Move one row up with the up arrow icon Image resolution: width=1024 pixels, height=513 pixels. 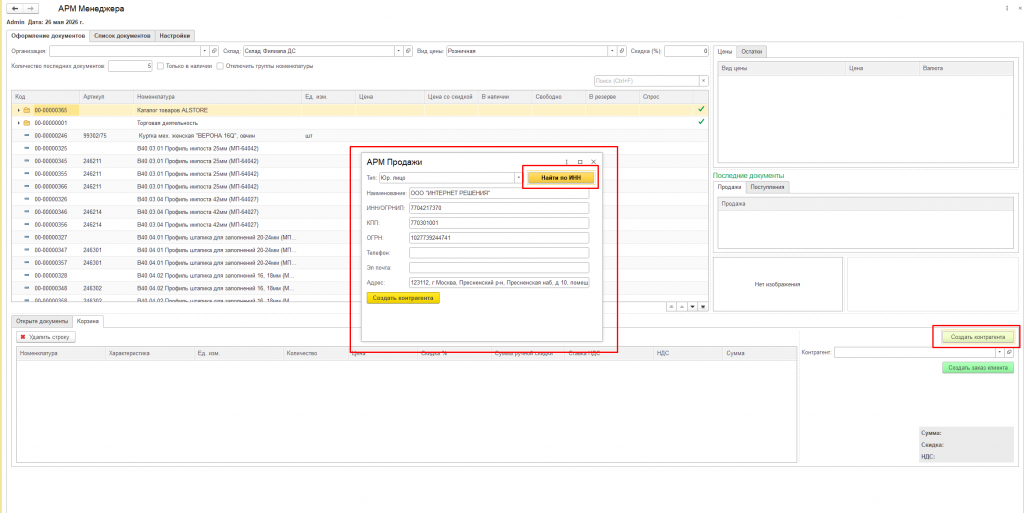coord(682,305)
